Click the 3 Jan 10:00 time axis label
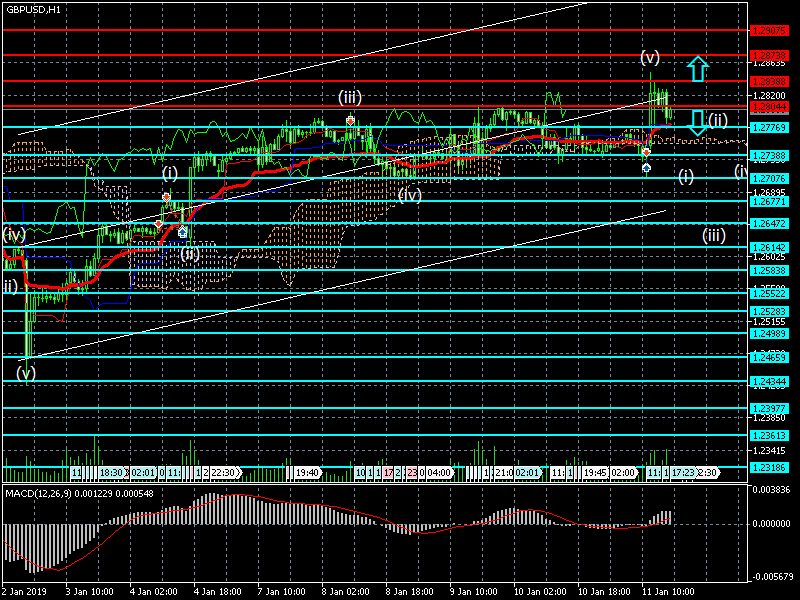Viewport: 800px width, 600px height. click(89, 592)
